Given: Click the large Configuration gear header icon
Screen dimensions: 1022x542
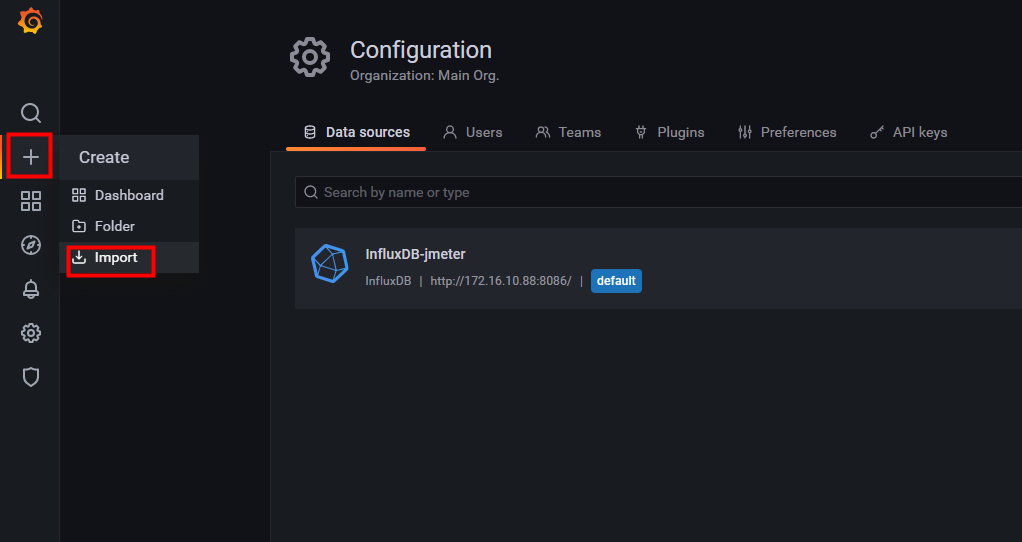Looking at the screenshot, I should coord(310,57).
